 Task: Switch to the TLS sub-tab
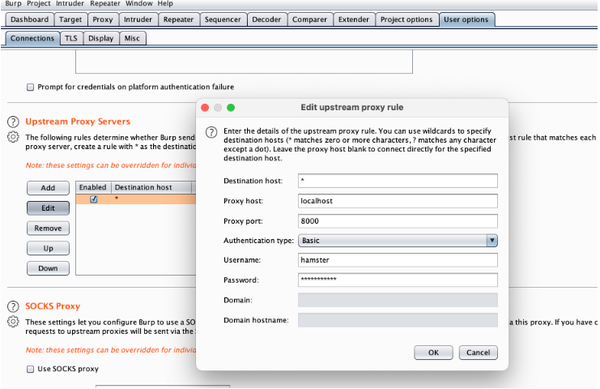tap(71, 38)
